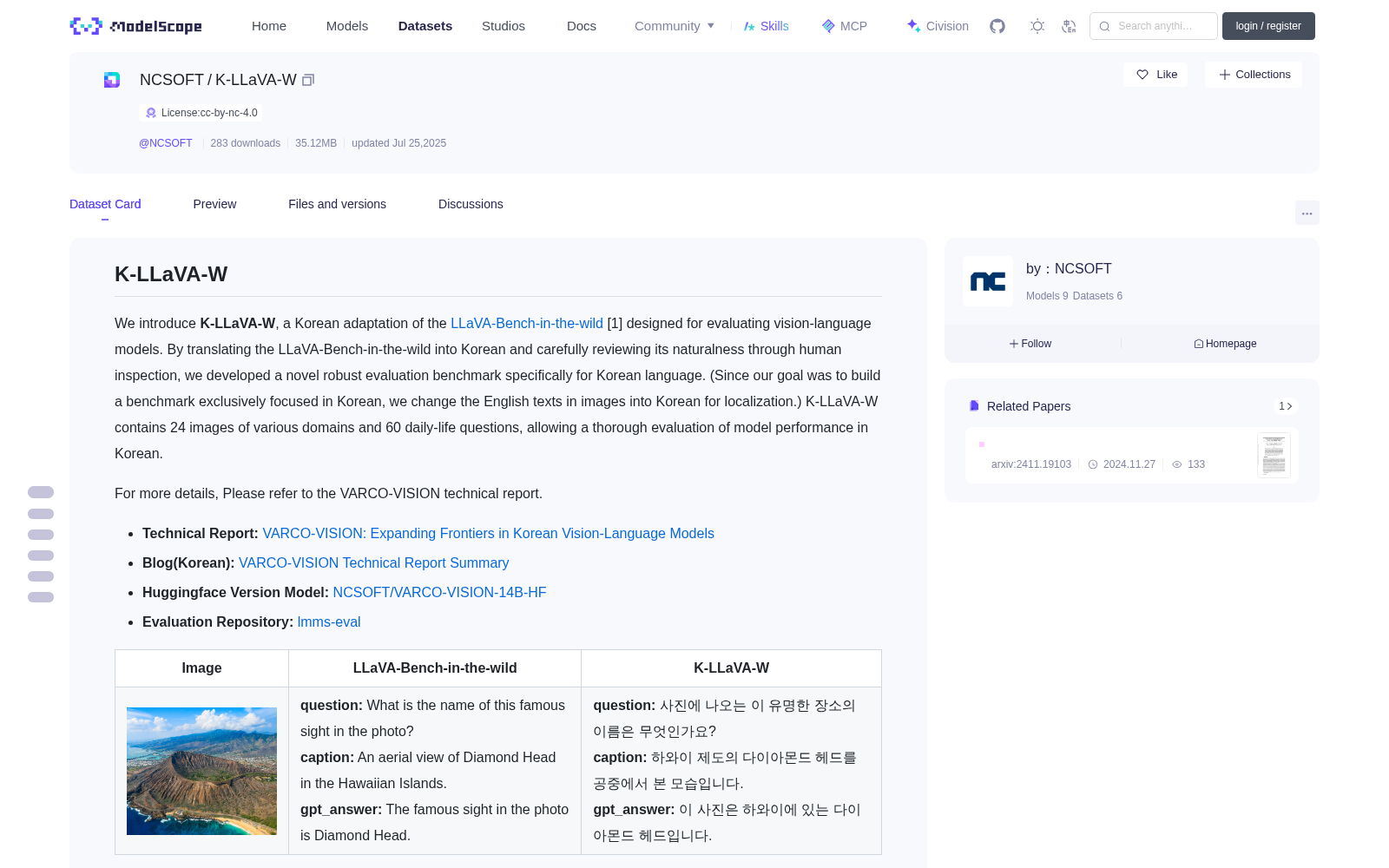This screenshot has height=868, width=1389.
Task: Open the Skills page
Action: pos(766,26)
